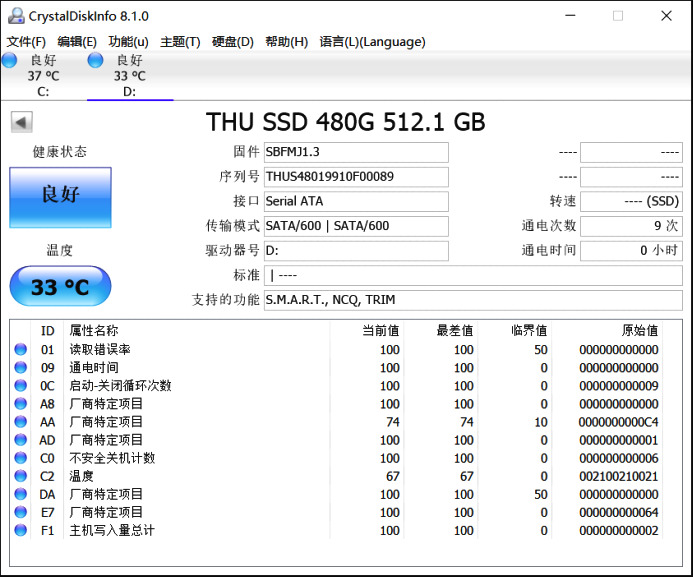Click threshold value 50 in DA row
693x577 pixels.
pyautogui.click(x=541, y=494)
